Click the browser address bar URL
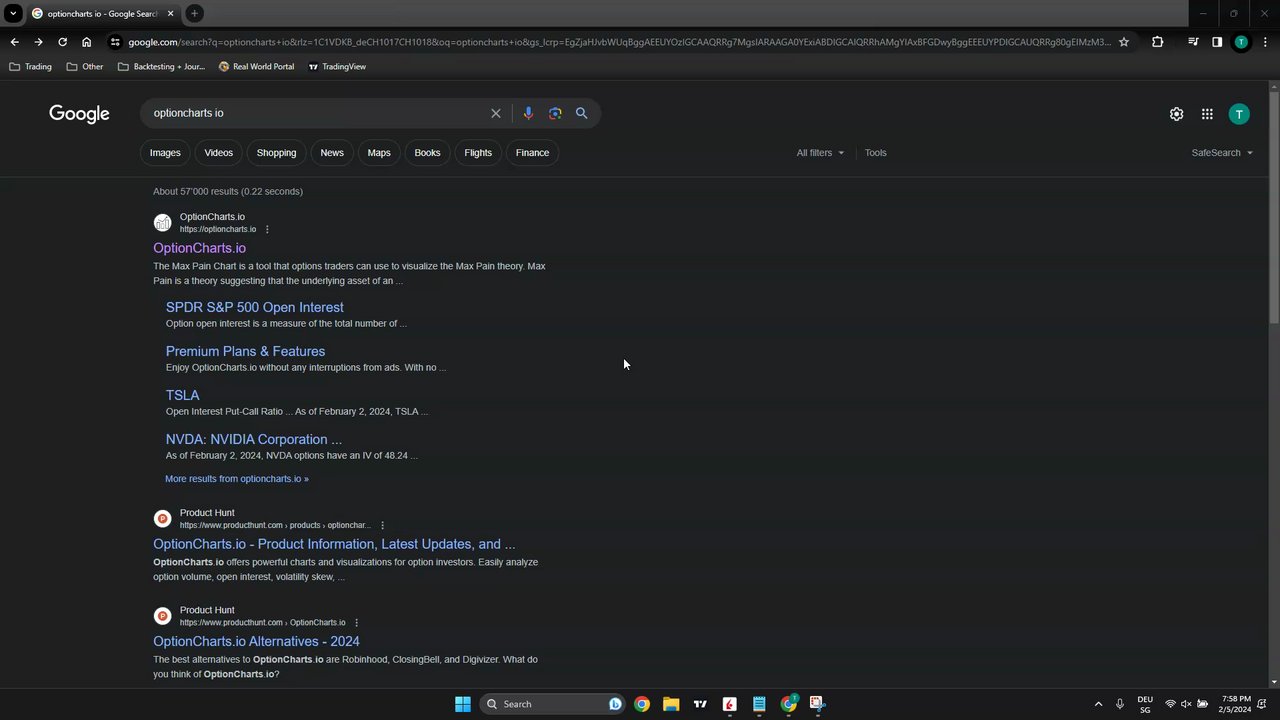 pyautogui.click(x=619, y=42)
